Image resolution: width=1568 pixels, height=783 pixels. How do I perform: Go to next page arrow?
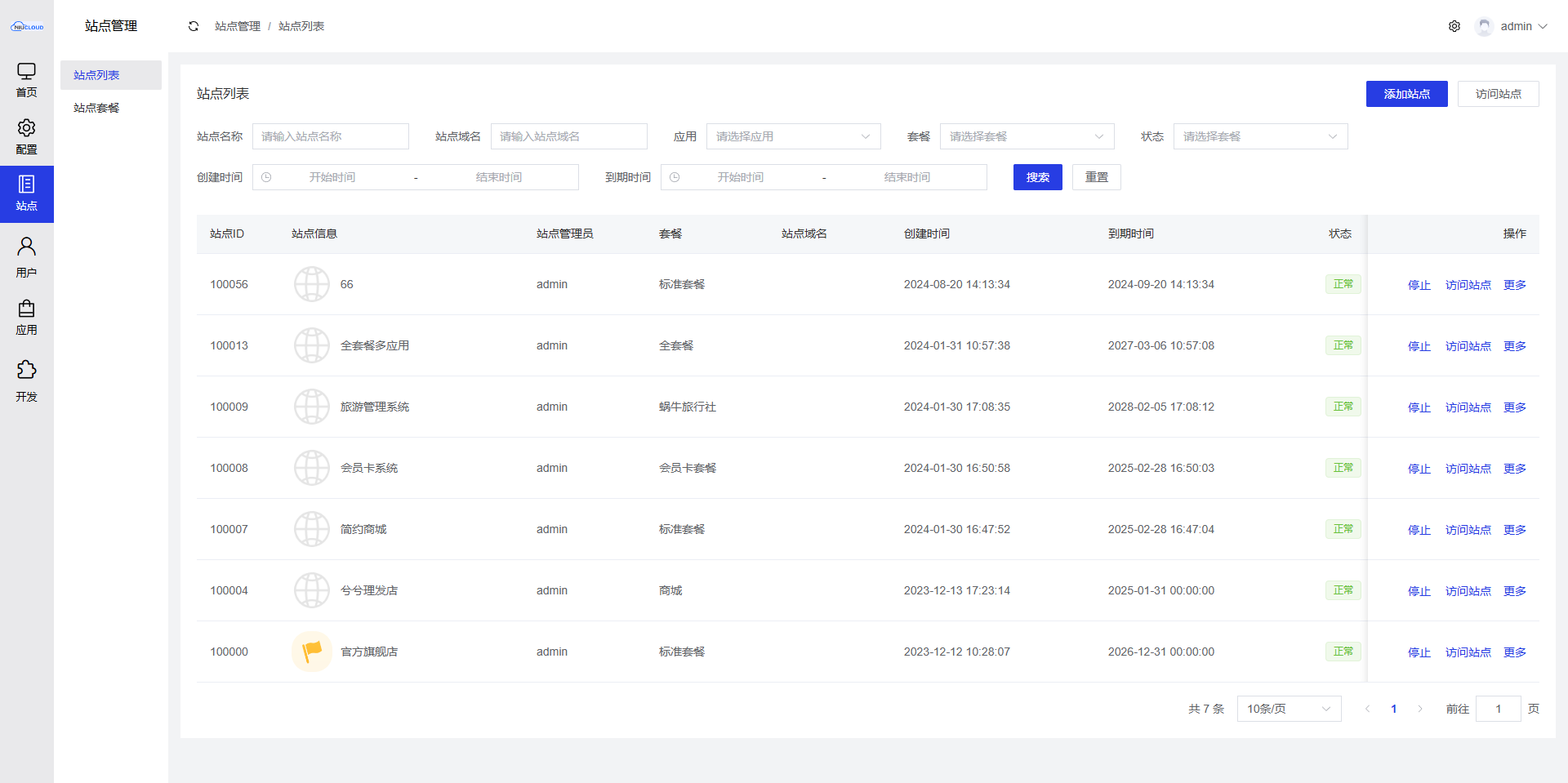coord(1420,709)
